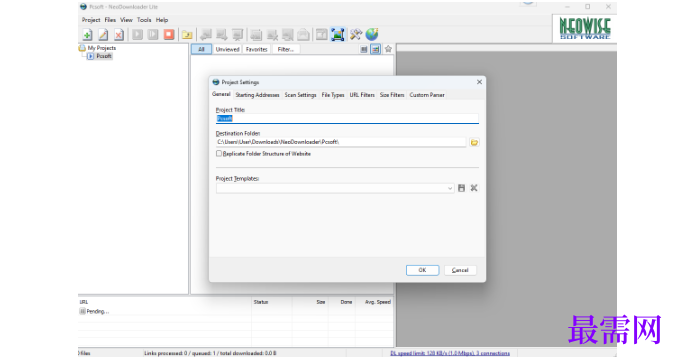Confirm Project Settings with OK button

(x=422, y=270)
